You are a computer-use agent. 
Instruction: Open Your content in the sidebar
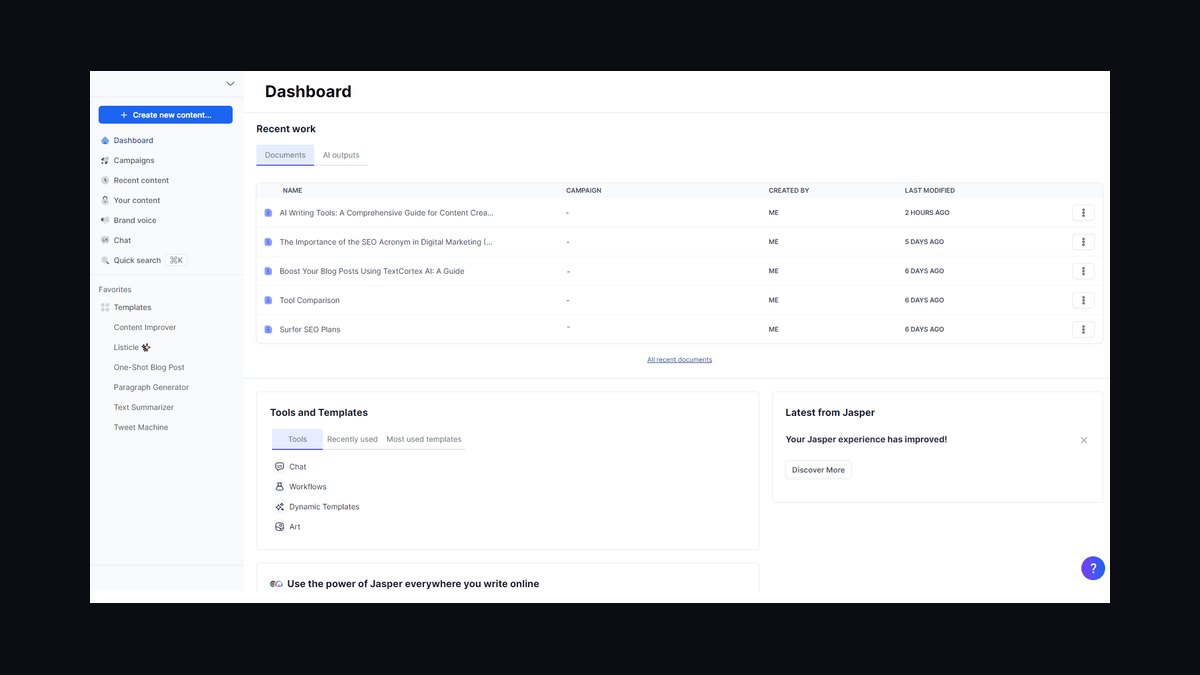[137, 201]
